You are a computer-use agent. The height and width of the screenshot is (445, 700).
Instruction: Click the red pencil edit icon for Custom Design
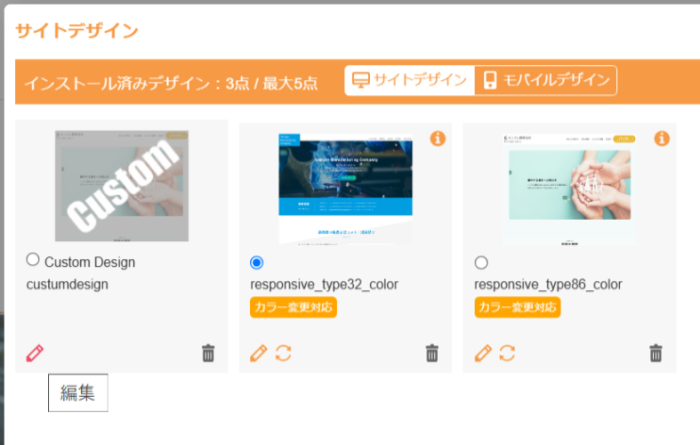[x=35, y=353]
